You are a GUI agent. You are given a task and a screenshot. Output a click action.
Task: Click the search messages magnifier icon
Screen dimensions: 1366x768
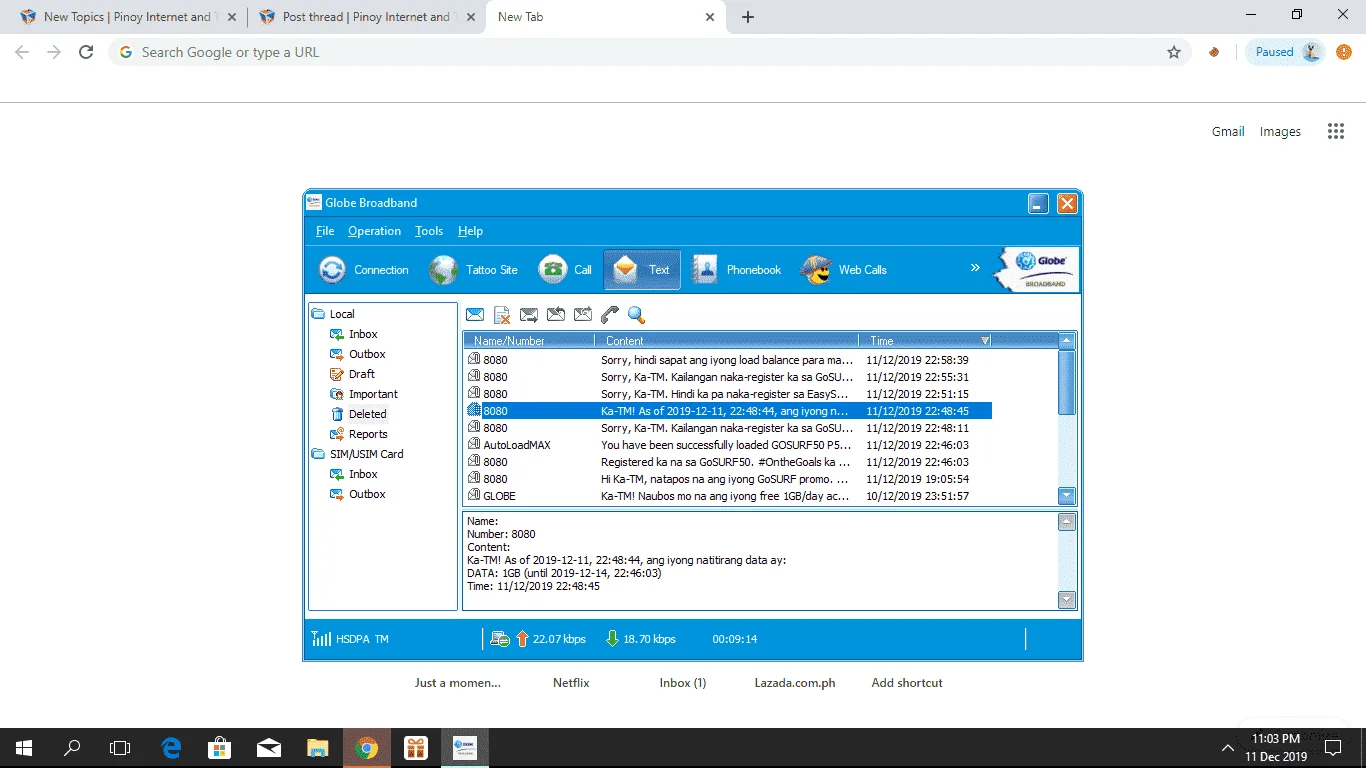tap(636, 315)
